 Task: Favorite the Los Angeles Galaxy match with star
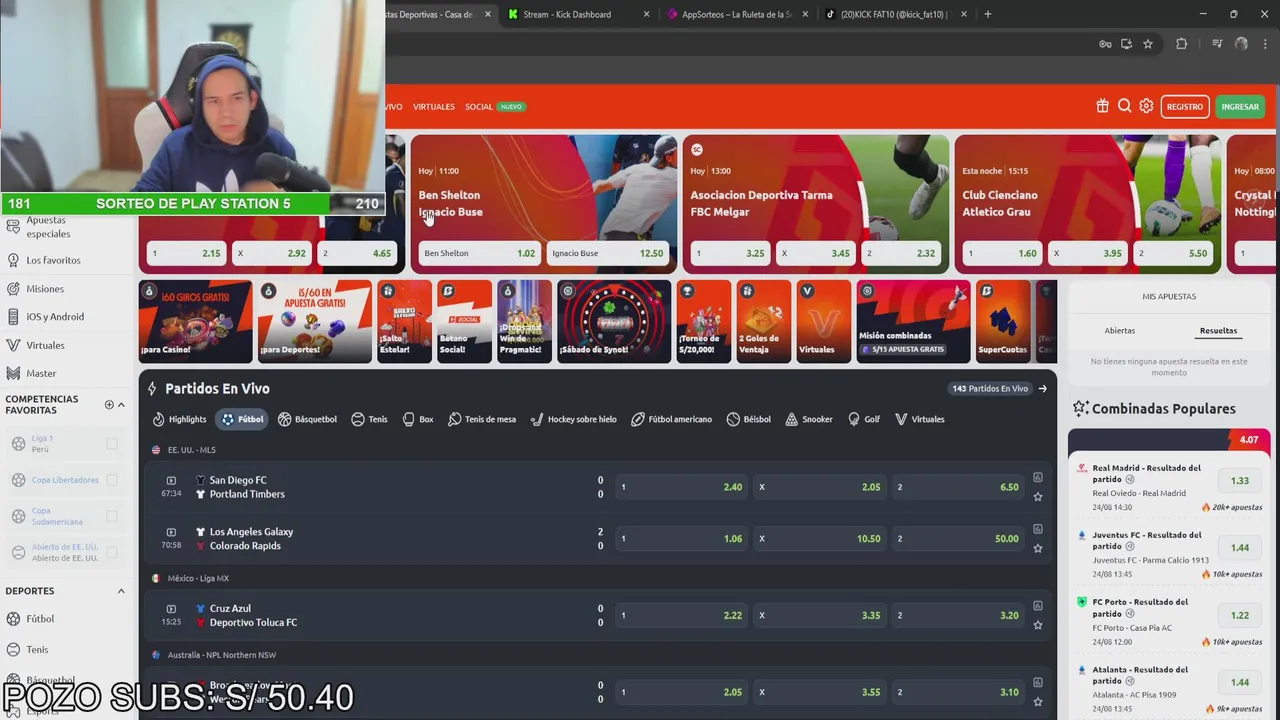tap(1038, 548)
